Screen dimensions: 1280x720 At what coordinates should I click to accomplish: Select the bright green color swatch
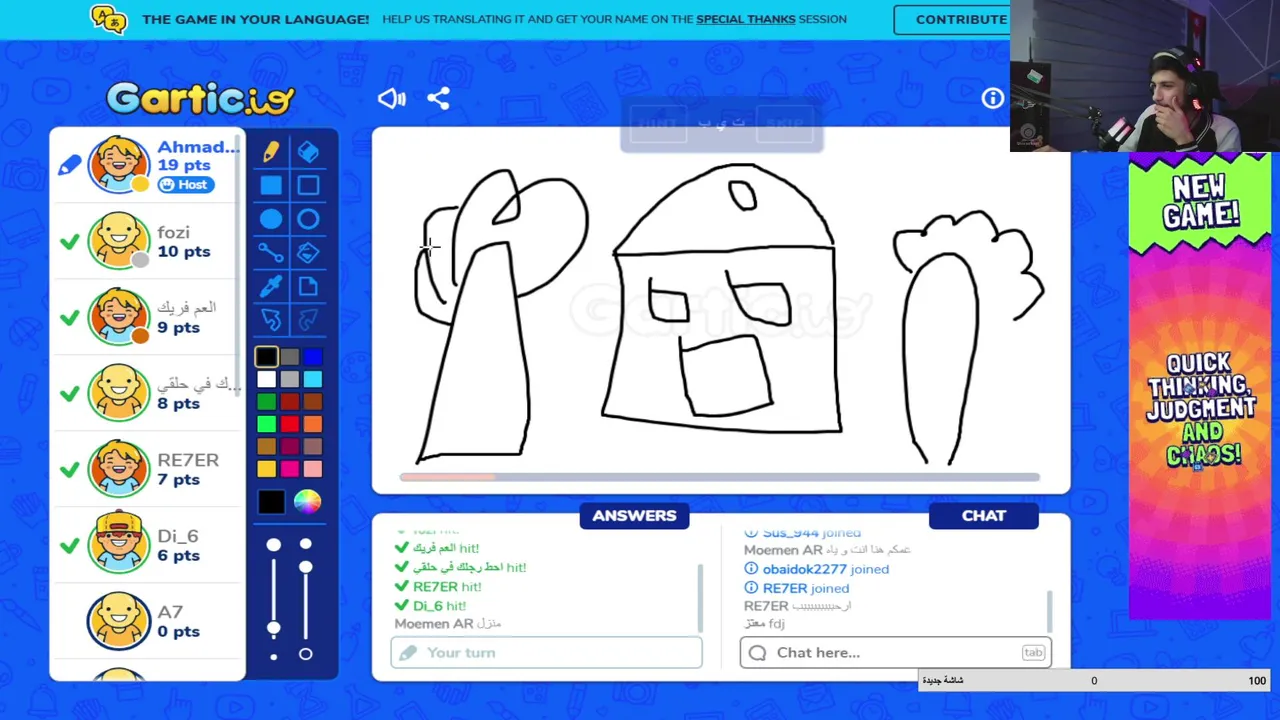point(266,424)
